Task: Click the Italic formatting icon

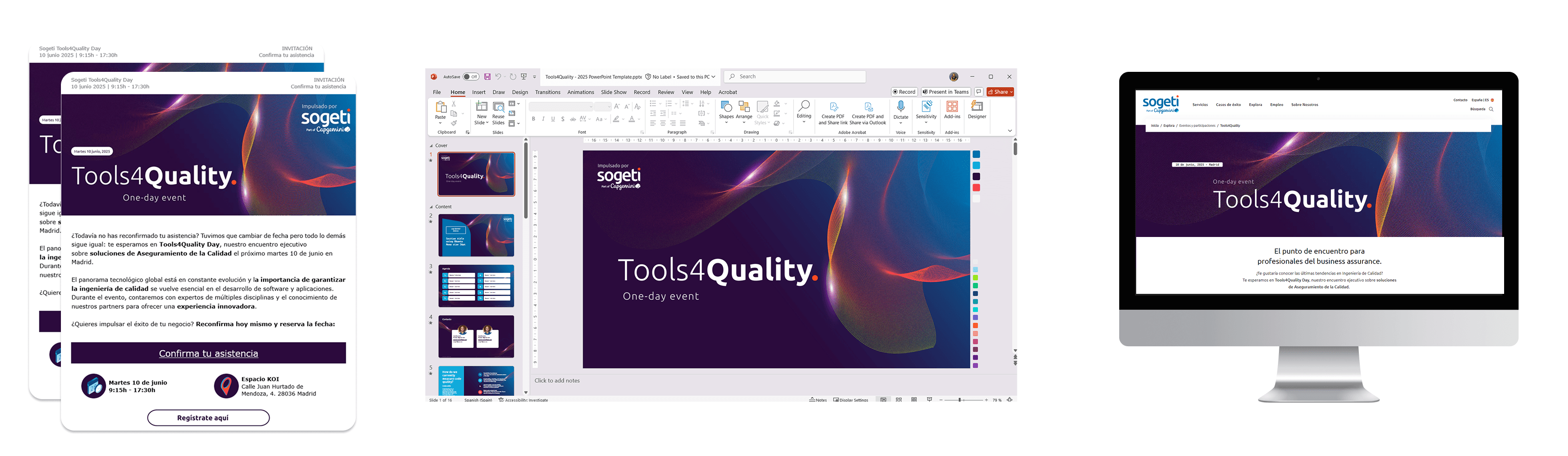Action: [543, 119]
